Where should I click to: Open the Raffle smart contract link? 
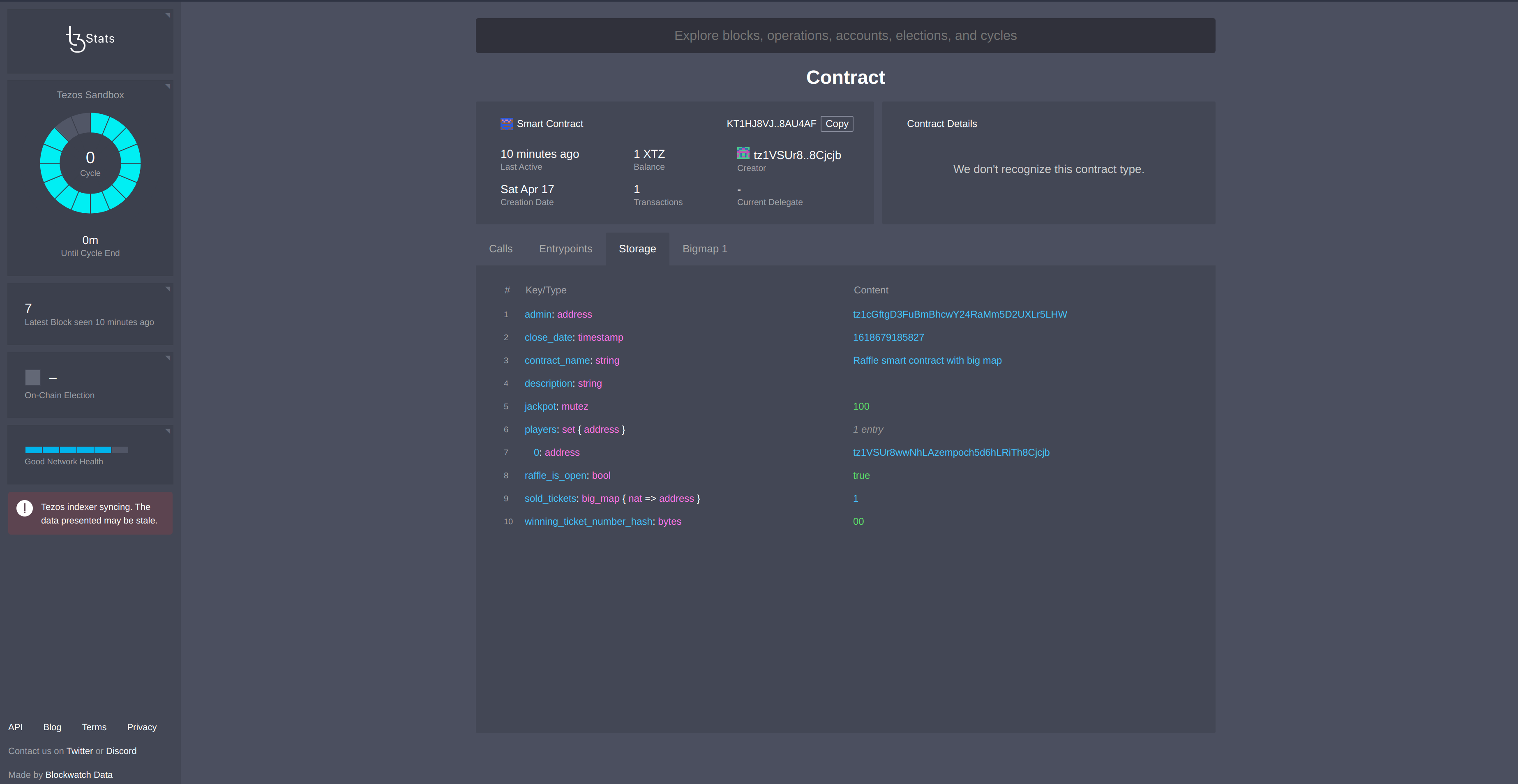[927, 360]
